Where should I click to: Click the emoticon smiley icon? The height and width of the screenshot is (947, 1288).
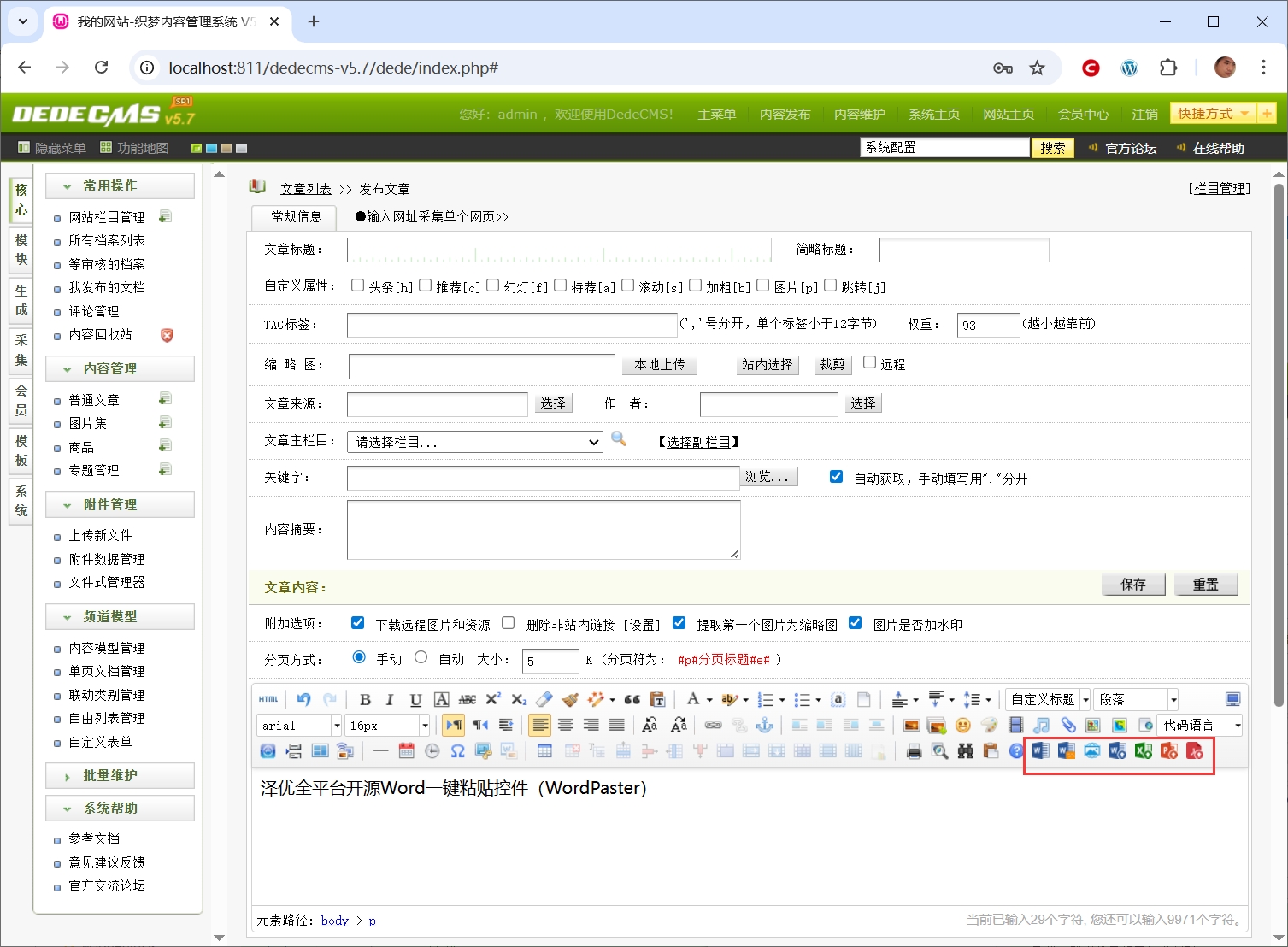(x=963, y=726)
